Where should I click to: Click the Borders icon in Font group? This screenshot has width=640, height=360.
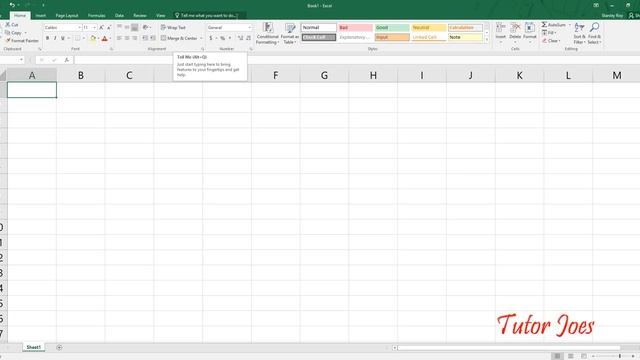click(78, 38)
